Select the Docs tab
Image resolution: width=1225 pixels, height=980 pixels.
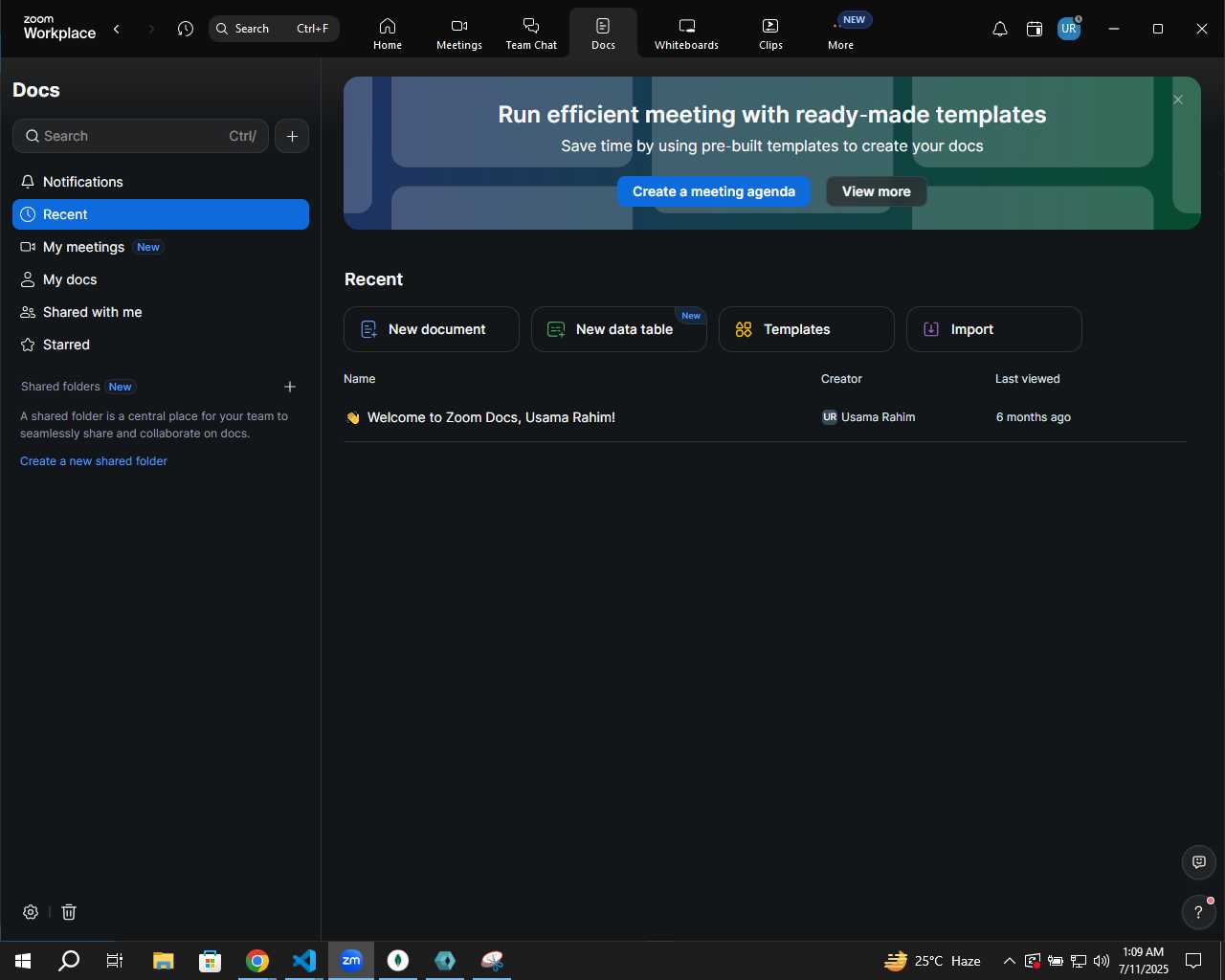tap(603, 33)
